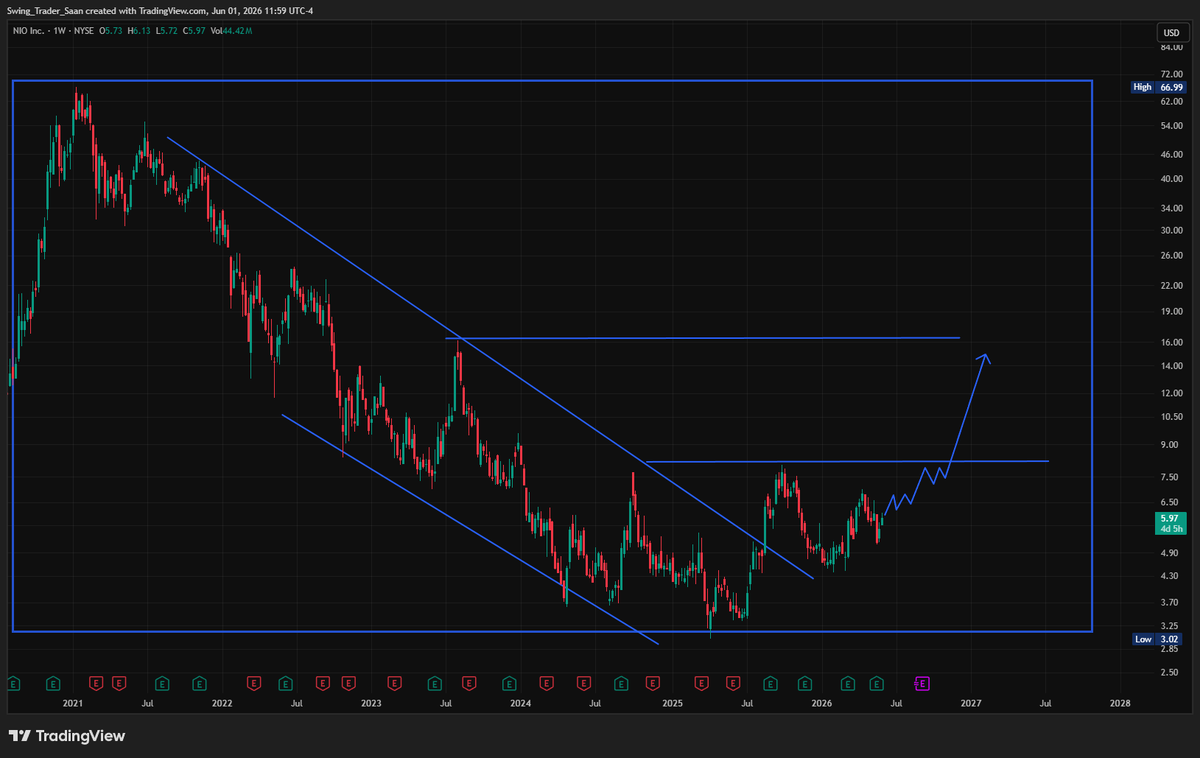
Task: Click the low value L5.72
Action: tap(166, 31)
